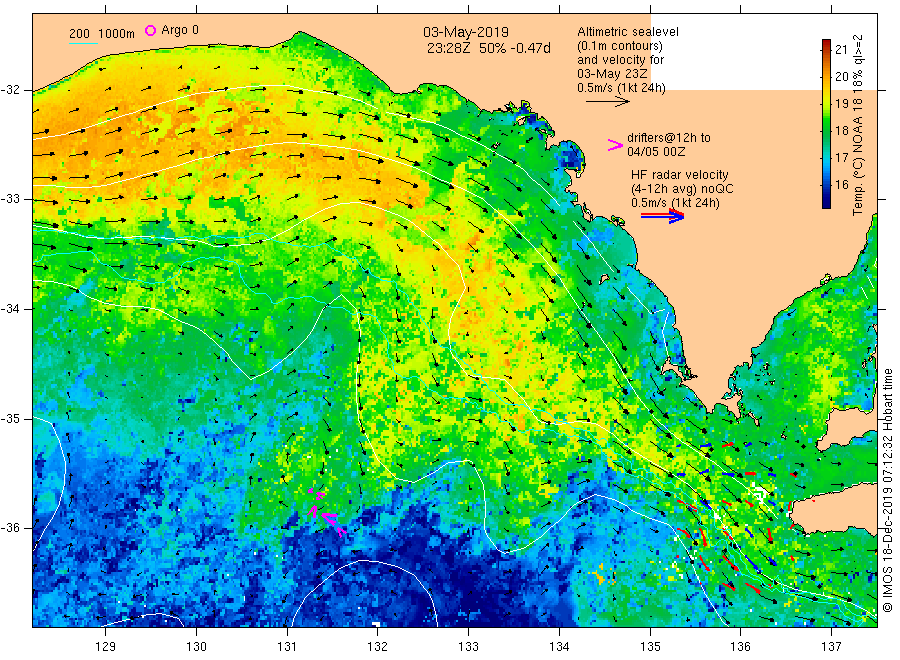Viewport: 900px width, 660px height.
Task: Click the latitude label -36
Action: coord(10,527)
